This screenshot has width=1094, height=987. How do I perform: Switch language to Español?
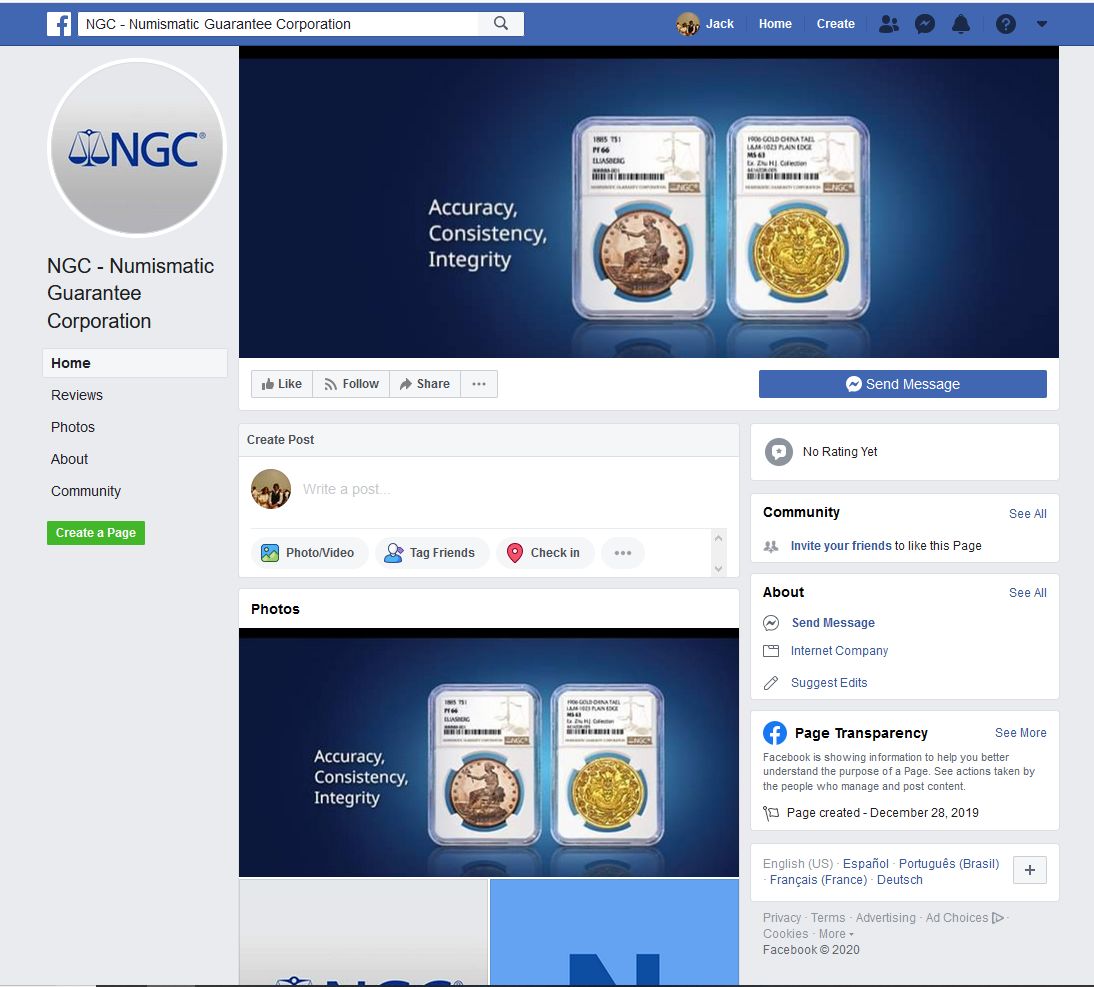(x=865, y=864)
